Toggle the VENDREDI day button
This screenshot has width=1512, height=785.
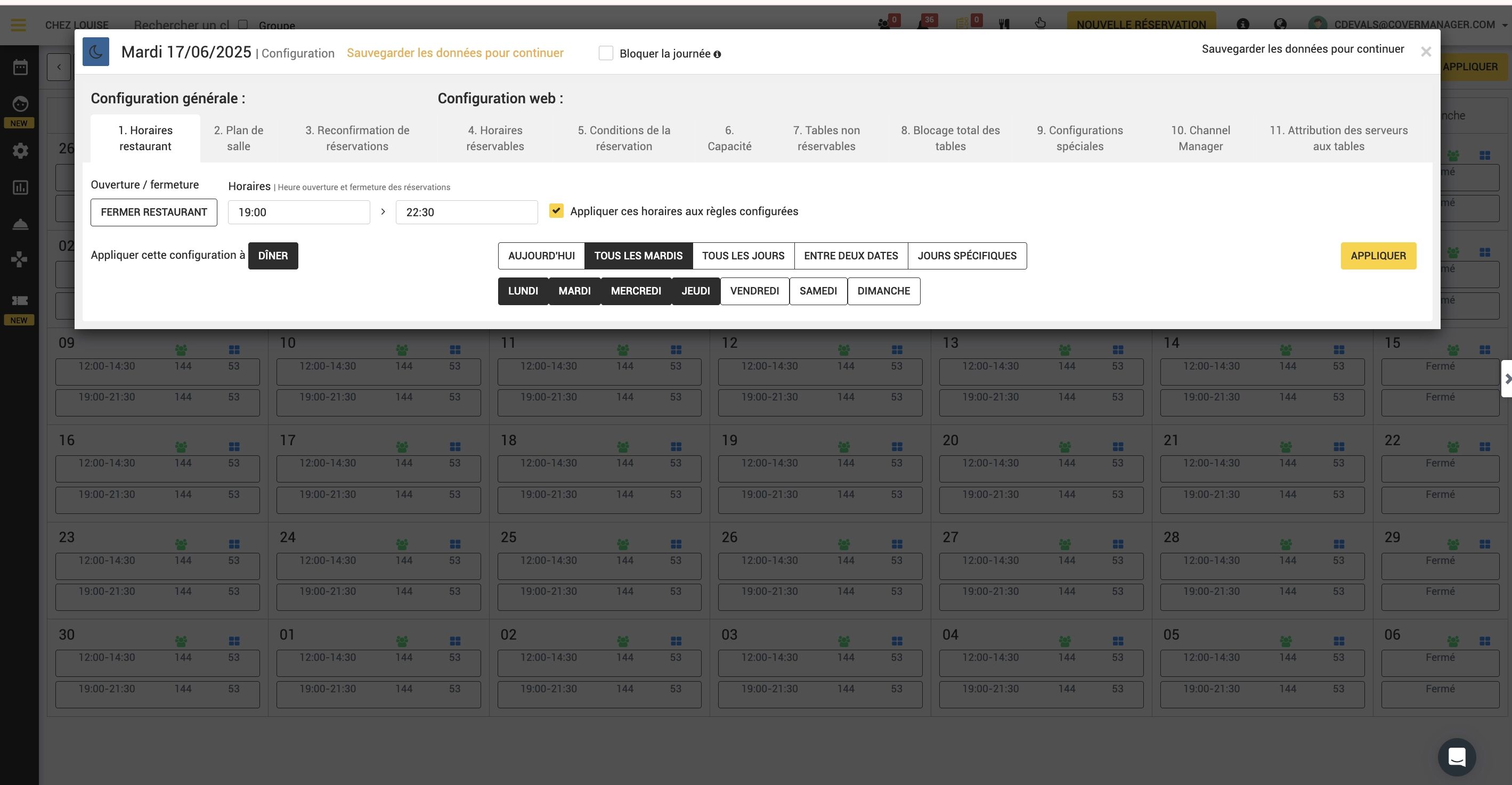tap(754, 291)
